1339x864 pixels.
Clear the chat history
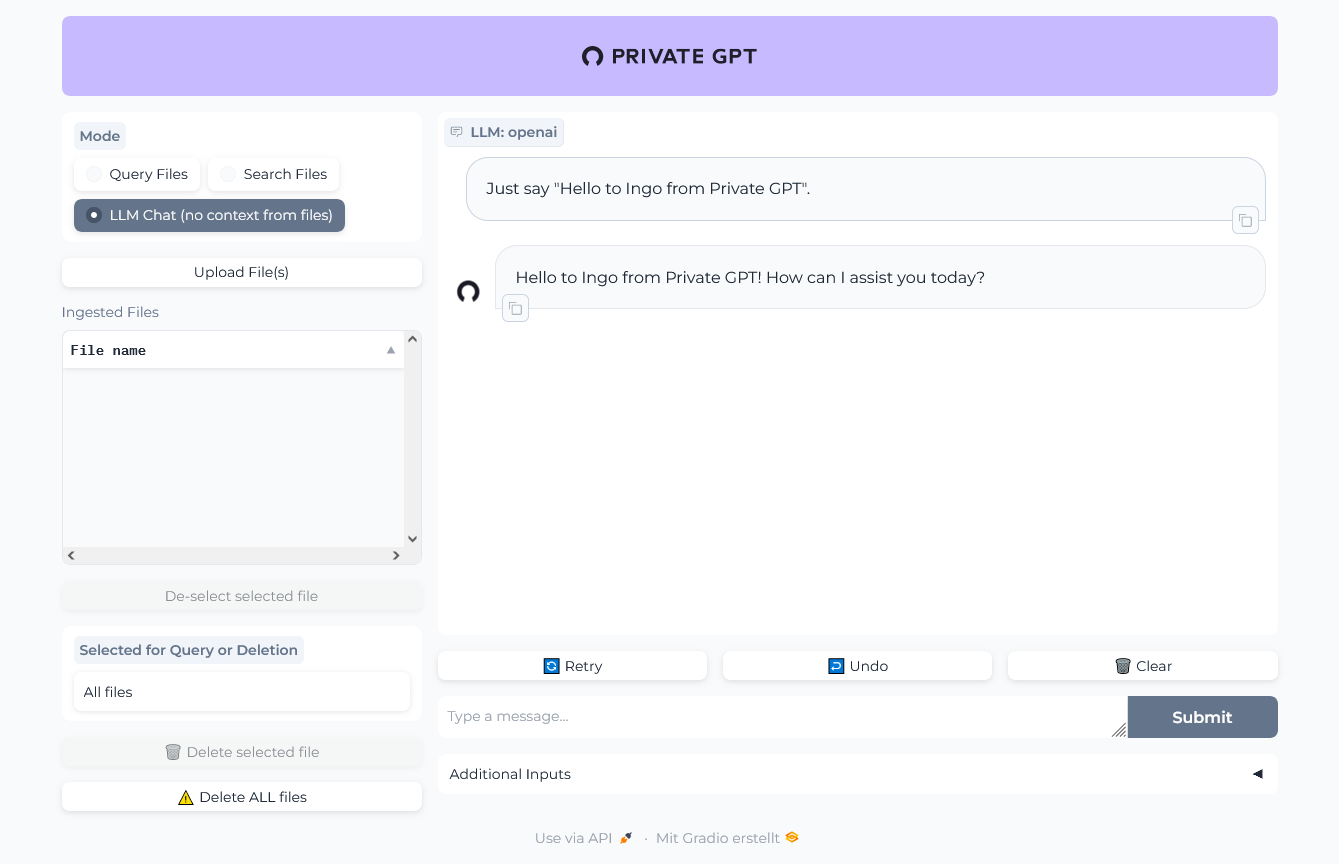(1143, 666)
